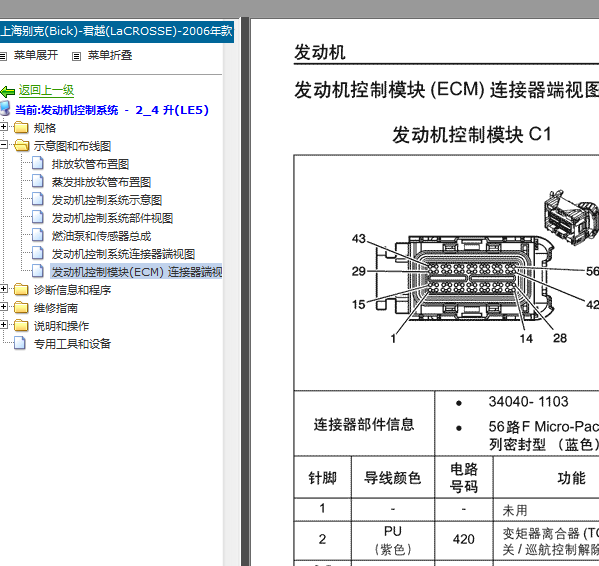Image resolution: width=599 pixels, height=566 pixels.
Task: Click pin label 43 on diagram
Action: [x=359, y=239]
